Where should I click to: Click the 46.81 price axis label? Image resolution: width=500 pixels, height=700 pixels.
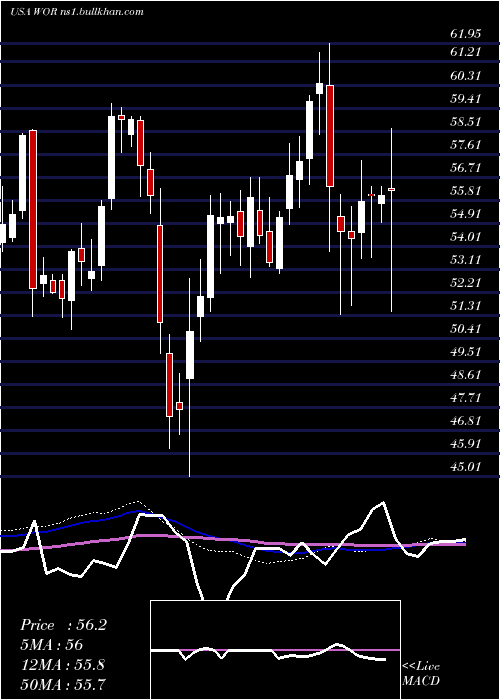[x=466, y=421]
